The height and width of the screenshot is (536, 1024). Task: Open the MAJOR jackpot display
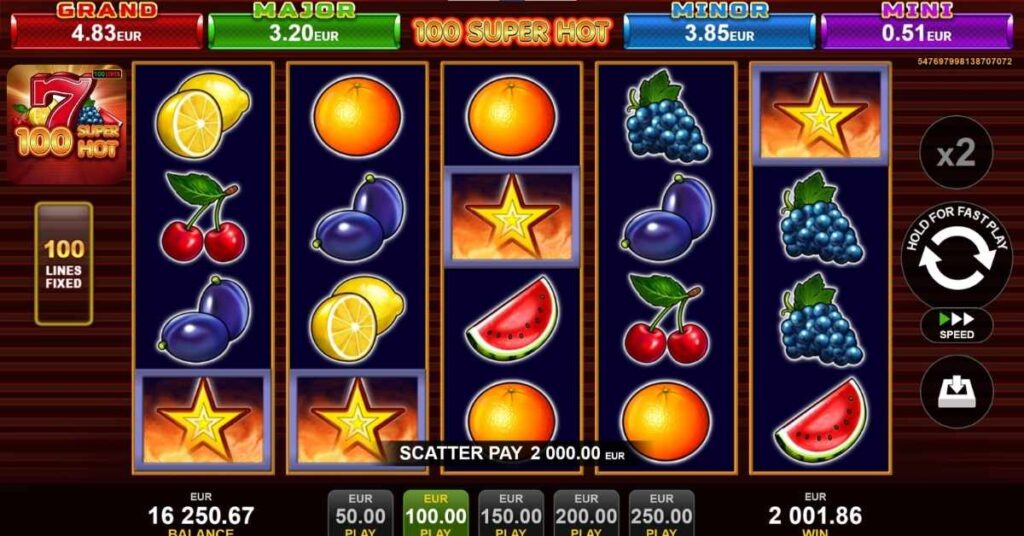tap(304, 27)
